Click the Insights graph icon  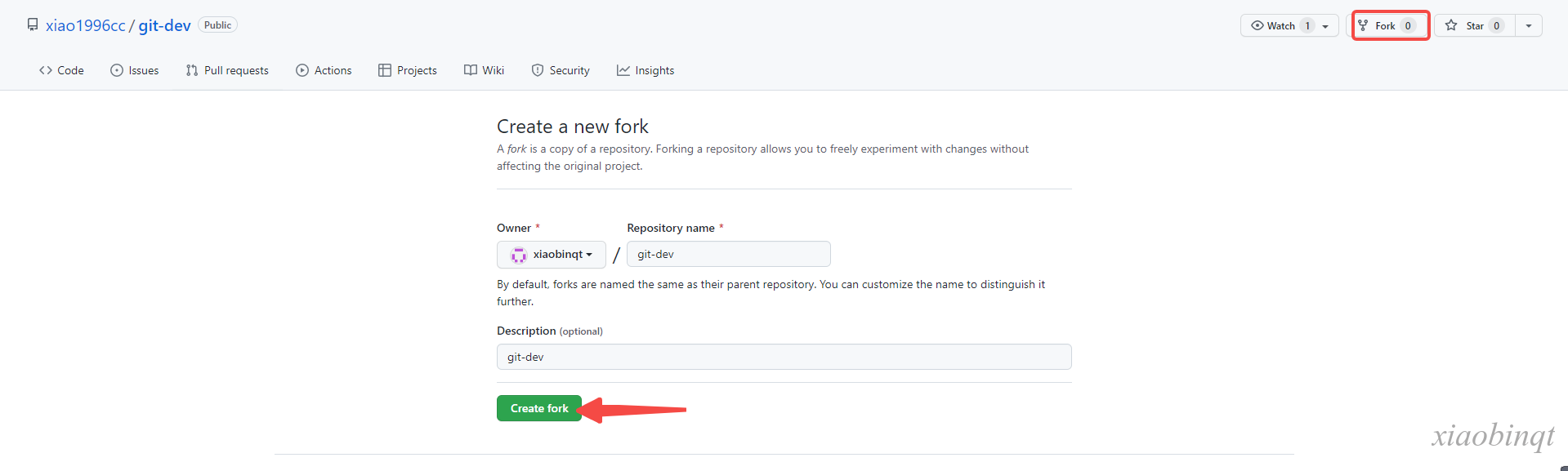(623, 70)
